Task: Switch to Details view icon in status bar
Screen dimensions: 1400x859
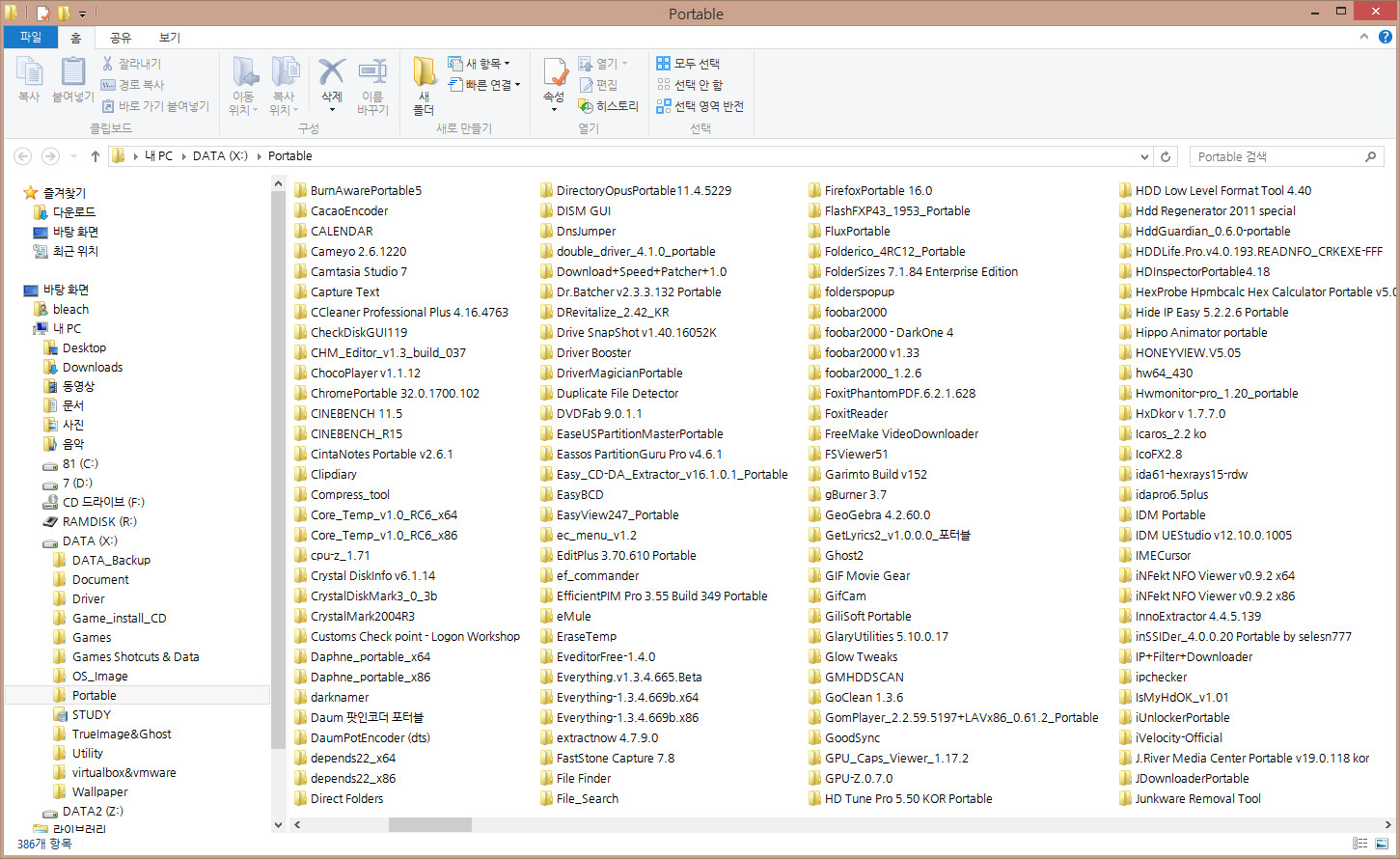Action: point(1359,844)
